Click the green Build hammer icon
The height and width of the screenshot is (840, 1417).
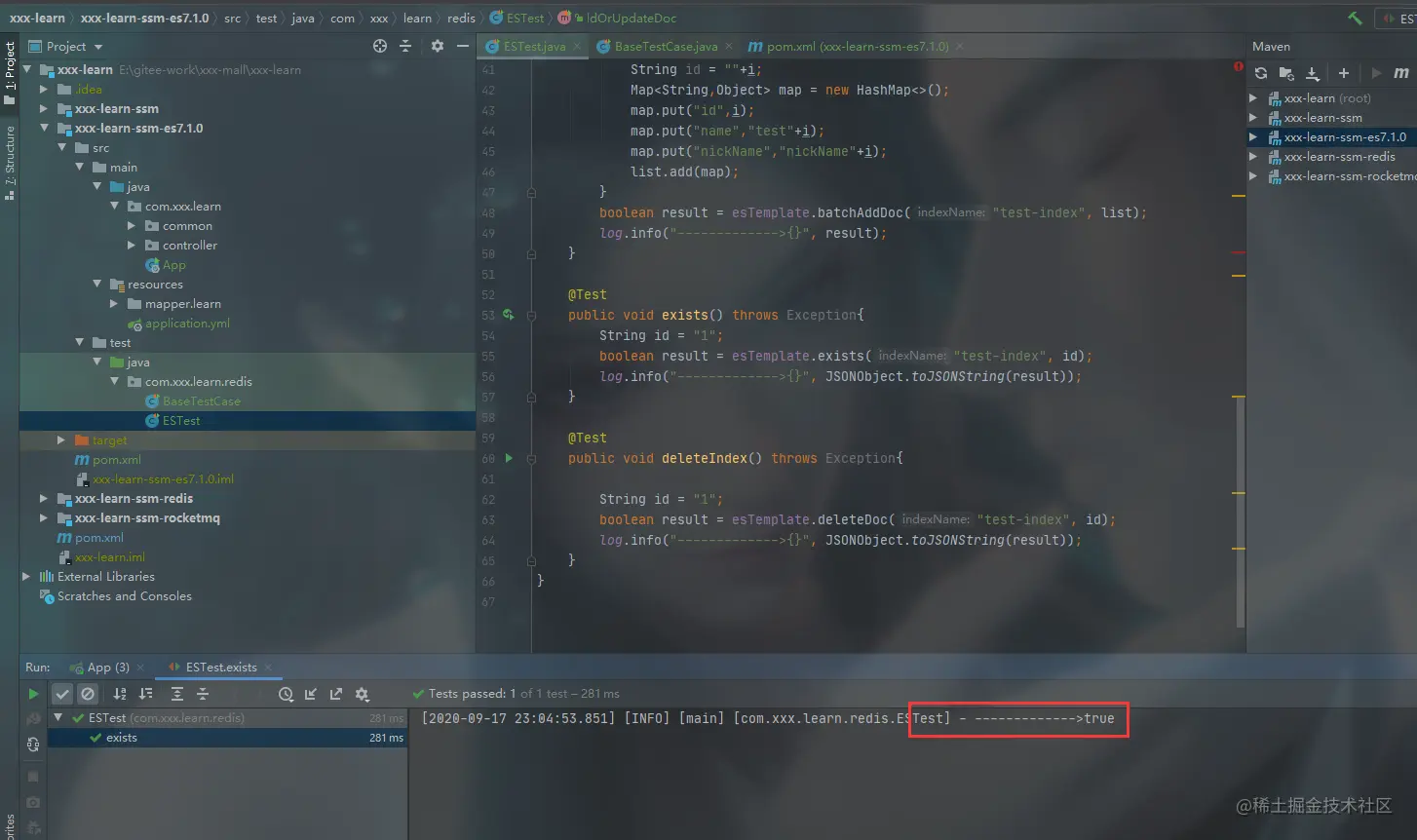coord(1355,18)
